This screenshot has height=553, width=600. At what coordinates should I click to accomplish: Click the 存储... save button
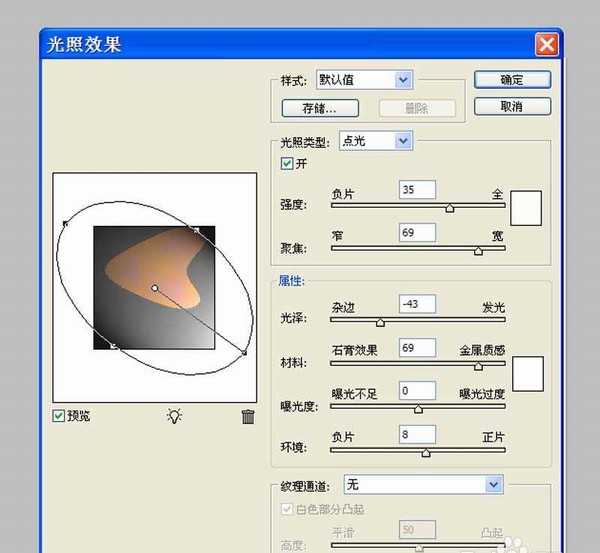click(320, 108)
